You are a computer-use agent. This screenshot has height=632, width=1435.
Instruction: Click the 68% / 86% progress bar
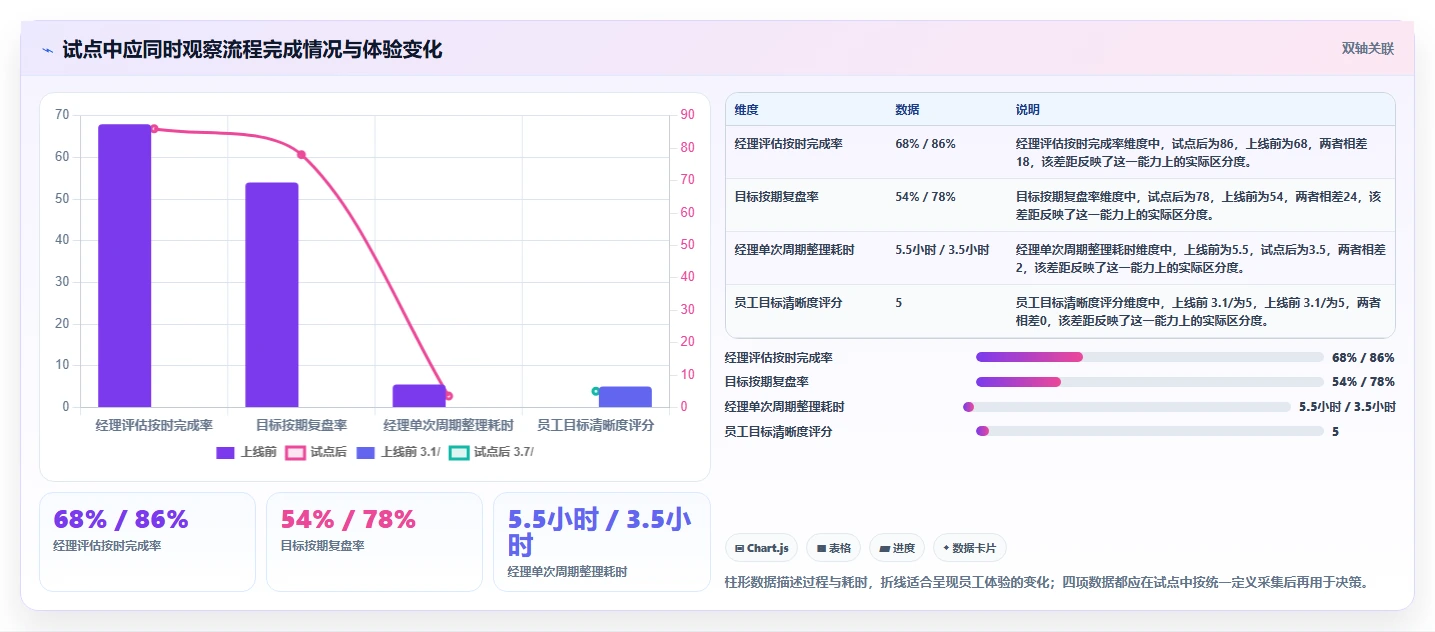click(x=1150, y=357)
